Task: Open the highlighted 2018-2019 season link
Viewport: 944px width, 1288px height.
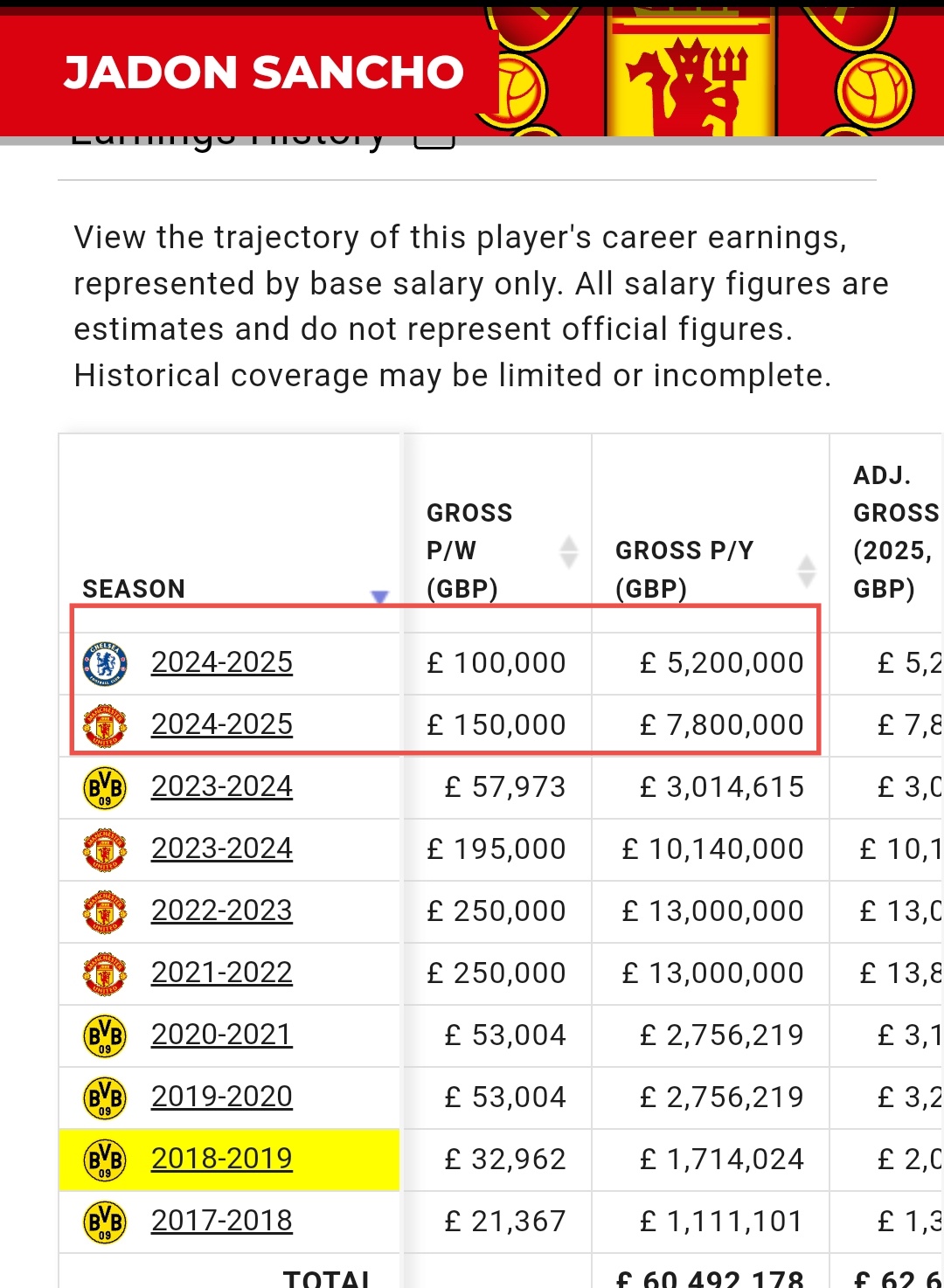Action: [x=222, y=1159]
